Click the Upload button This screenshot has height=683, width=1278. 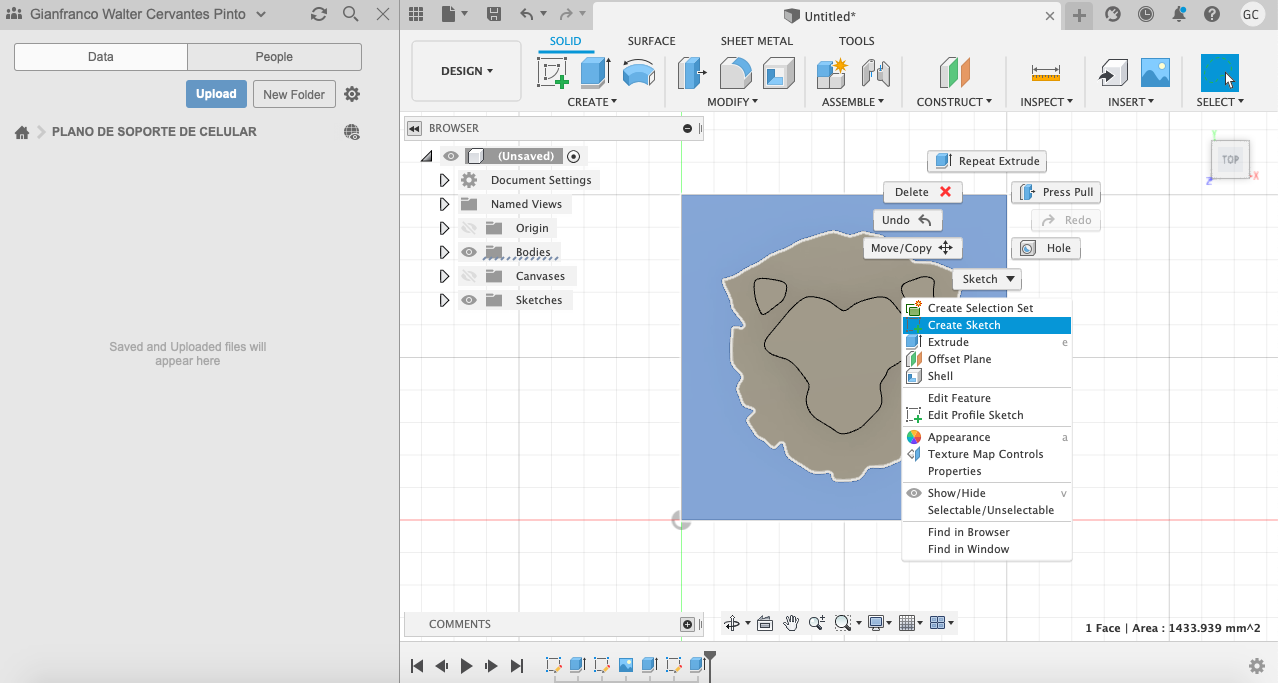point(216,94)
